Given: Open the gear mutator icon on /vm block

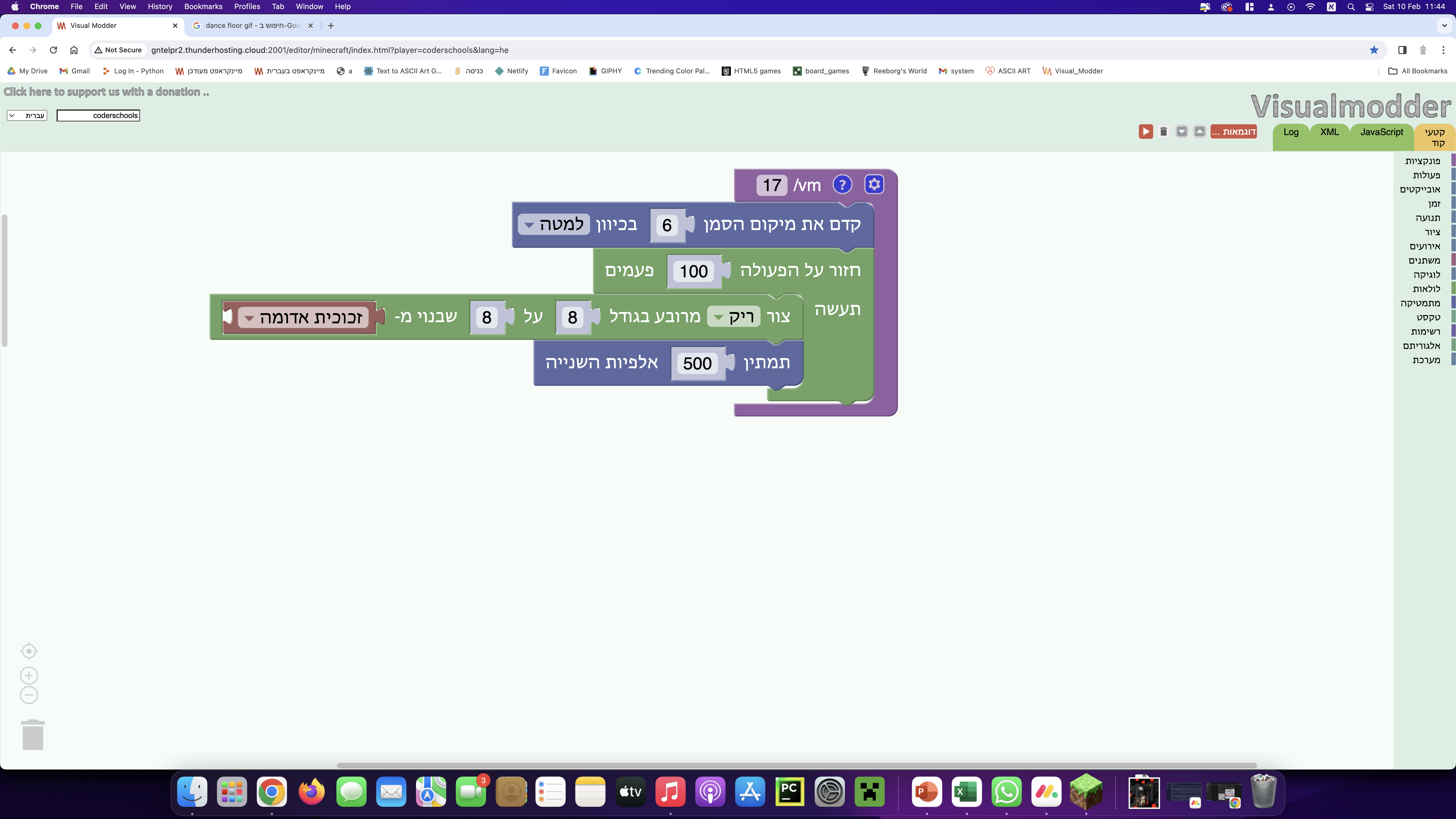Looking at the screenshot, I should click(874, 184).
